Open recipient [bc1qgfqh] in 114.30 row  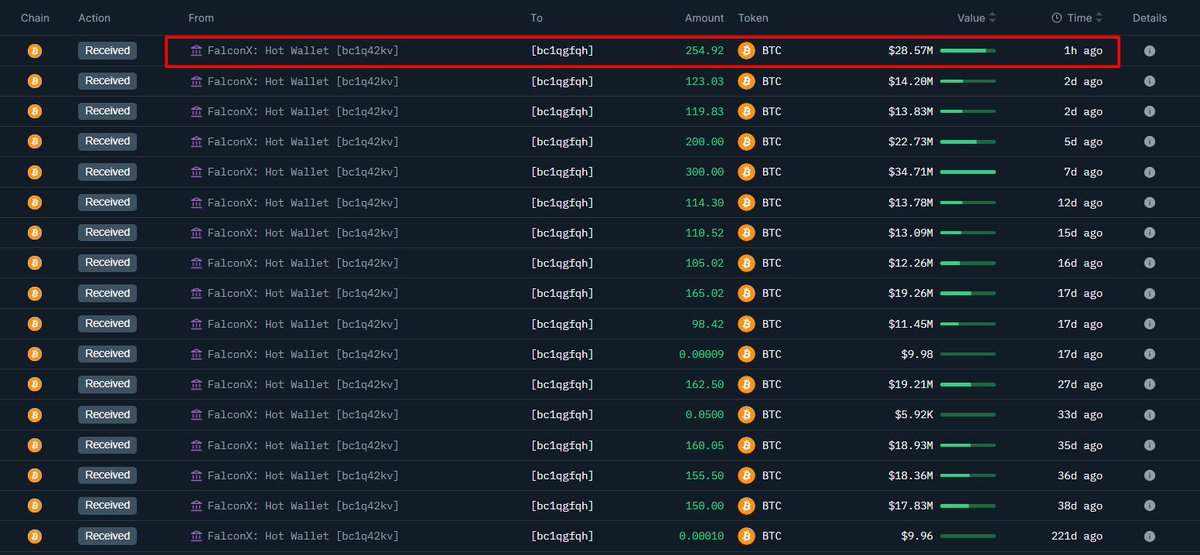(x=562, y=203)
